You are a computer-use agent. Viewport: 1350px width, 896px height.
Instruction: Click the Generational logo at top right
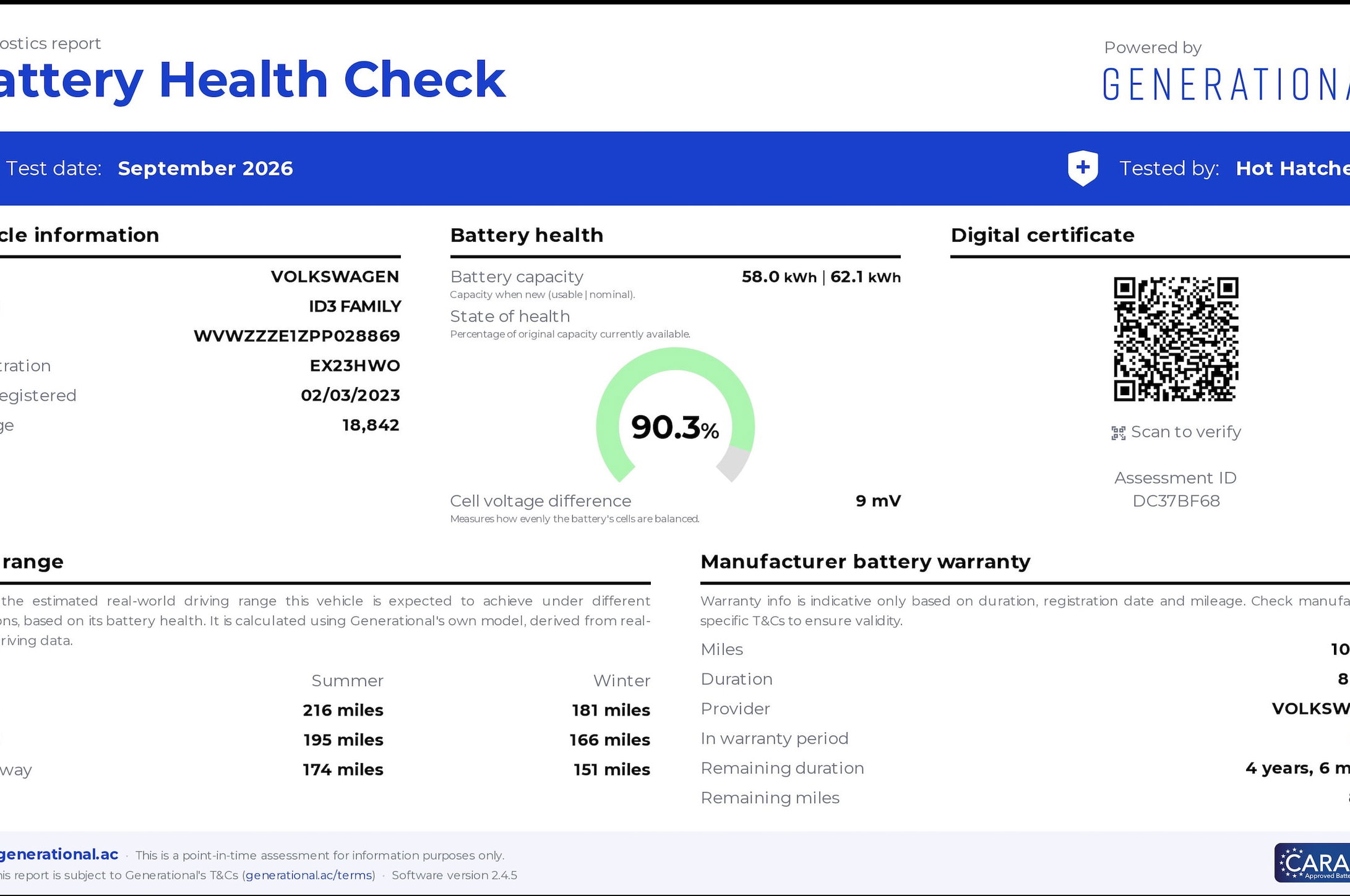coord(1226,85)
